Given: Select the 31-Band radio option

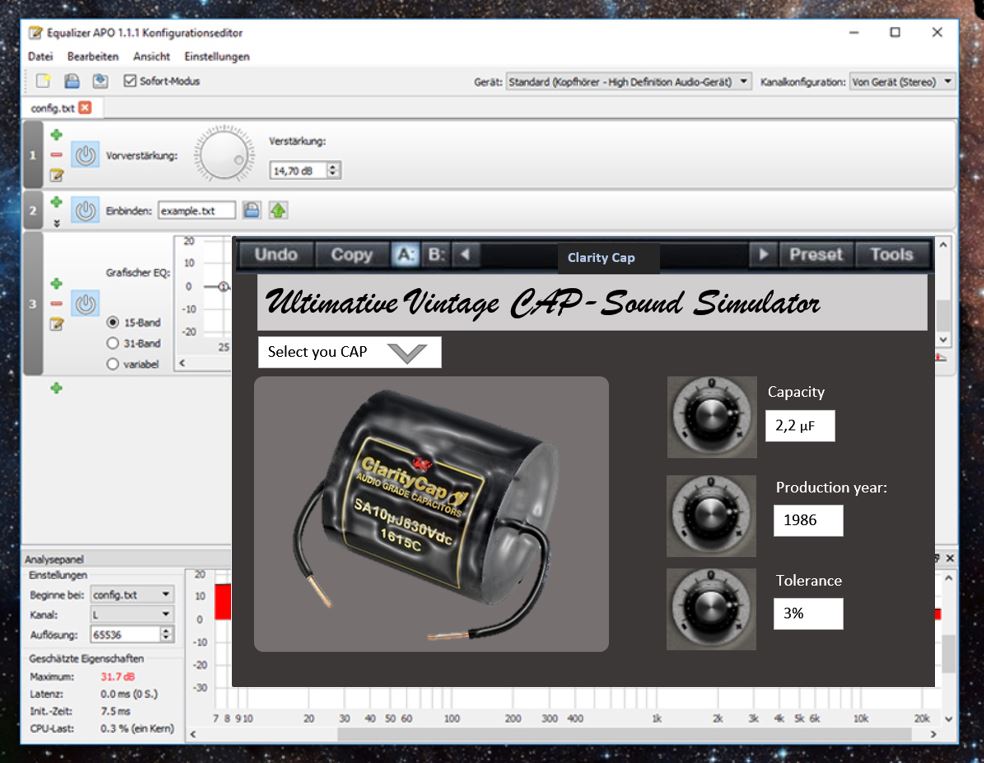Looking at the screenshot, I should tap(113, 343).
